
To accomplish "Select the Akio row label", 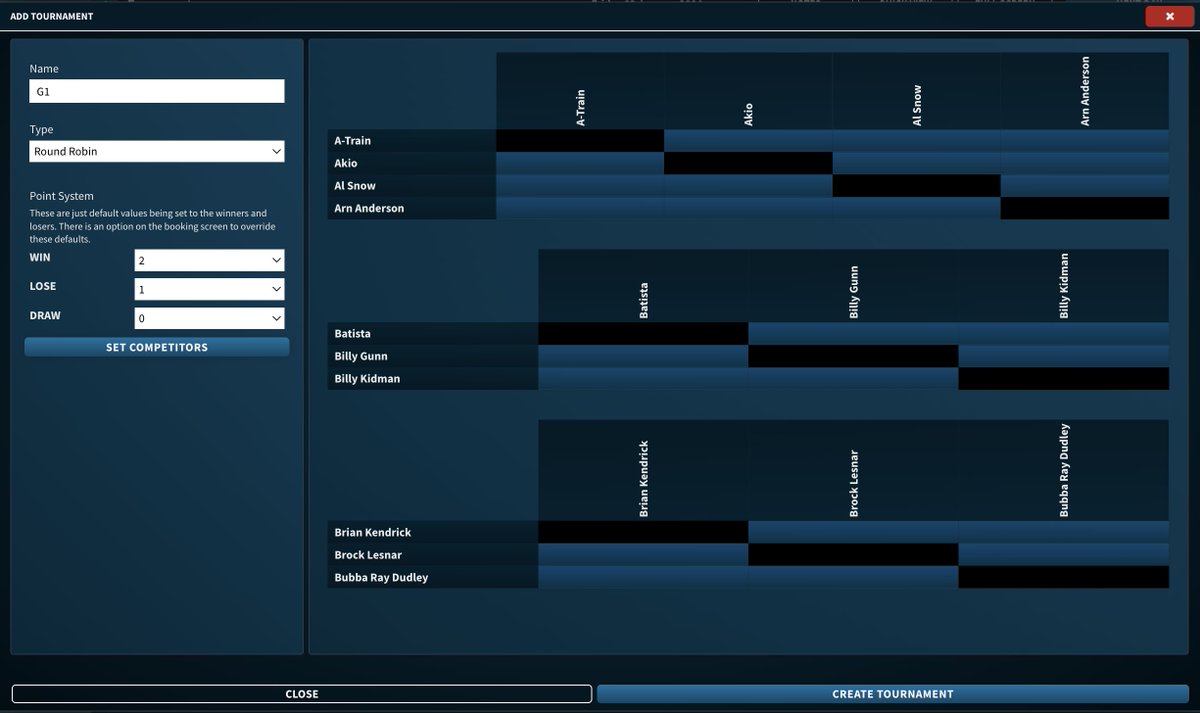I will click(x=412, y=163).
